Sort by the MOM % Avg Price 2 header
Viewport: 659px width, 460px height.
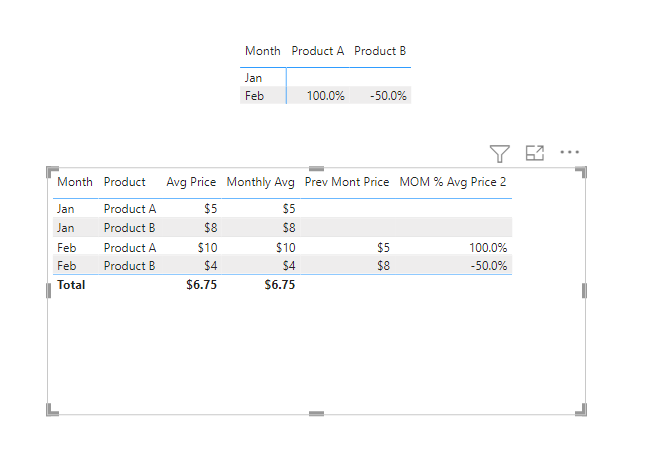(453, 182)
